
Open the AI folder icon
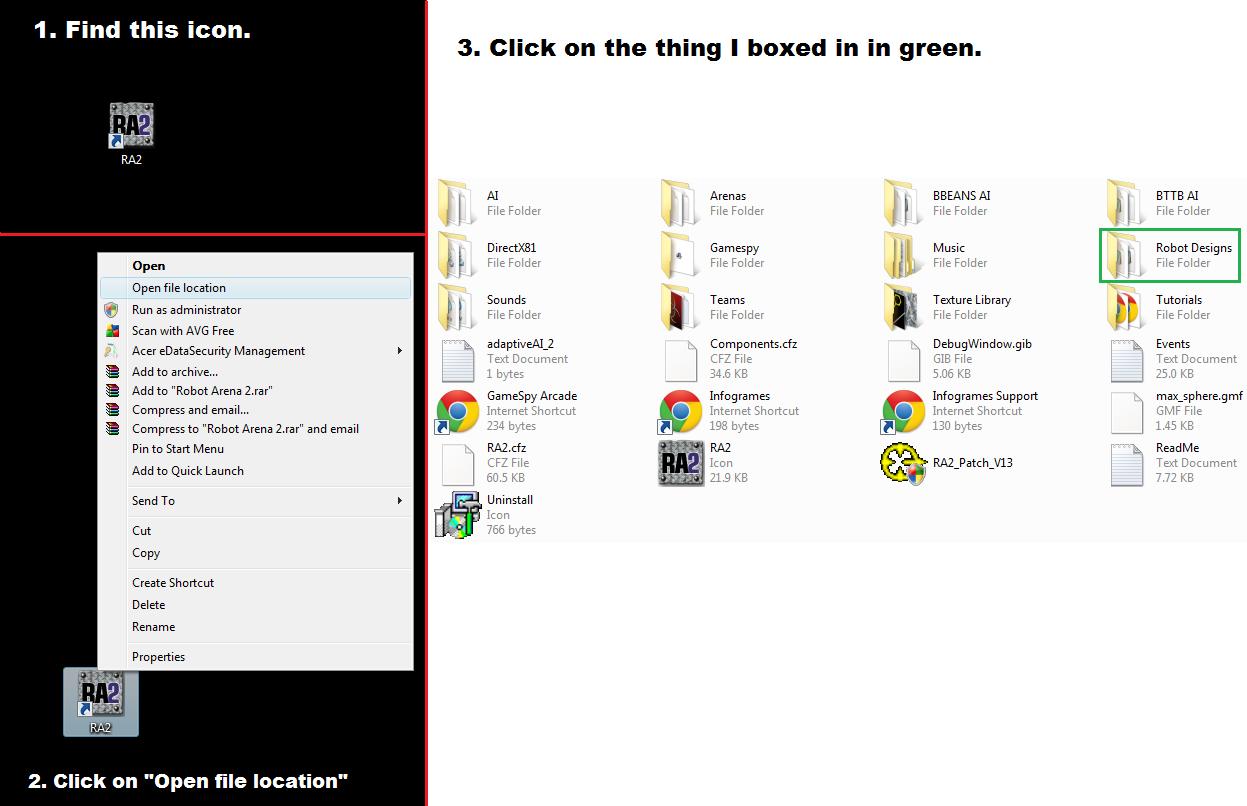click(x=458, y=203)
